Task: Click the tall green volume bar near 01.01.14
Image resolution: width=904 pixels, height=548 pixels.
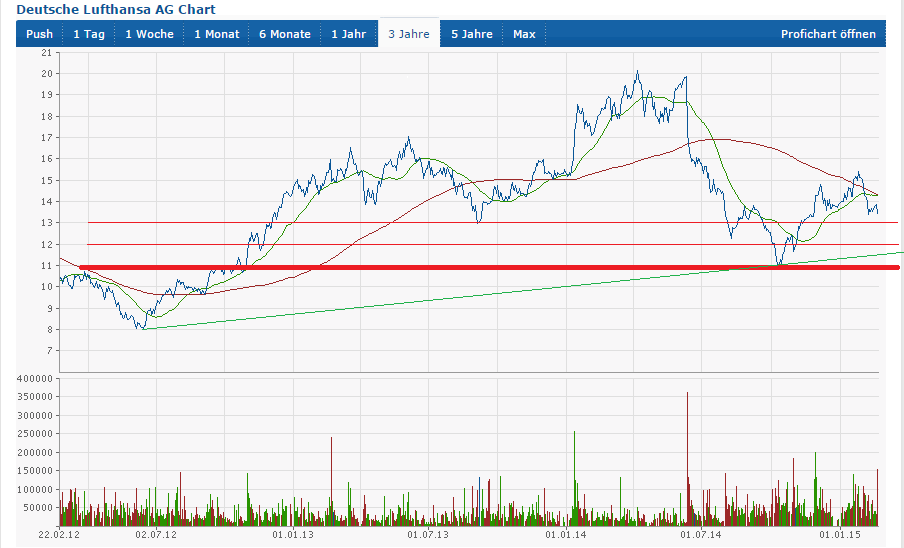Action: pos(574,478)
